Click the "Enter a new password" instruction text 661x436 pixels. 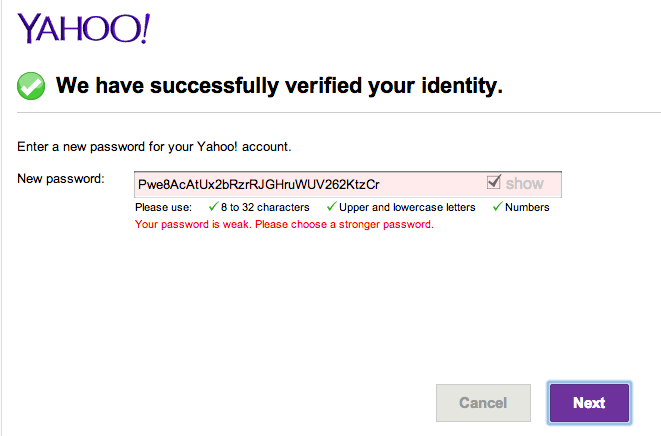pos(154,147)
